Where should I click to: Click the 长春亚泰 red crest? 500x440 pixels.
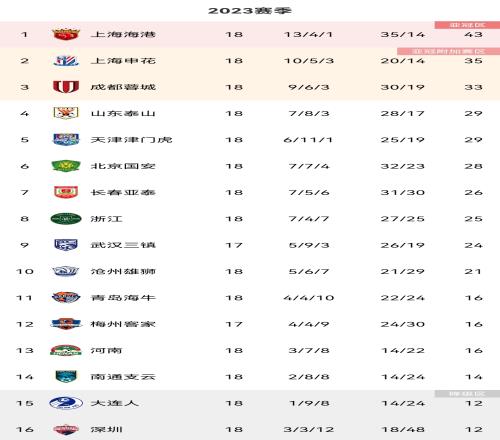[66, 192]
